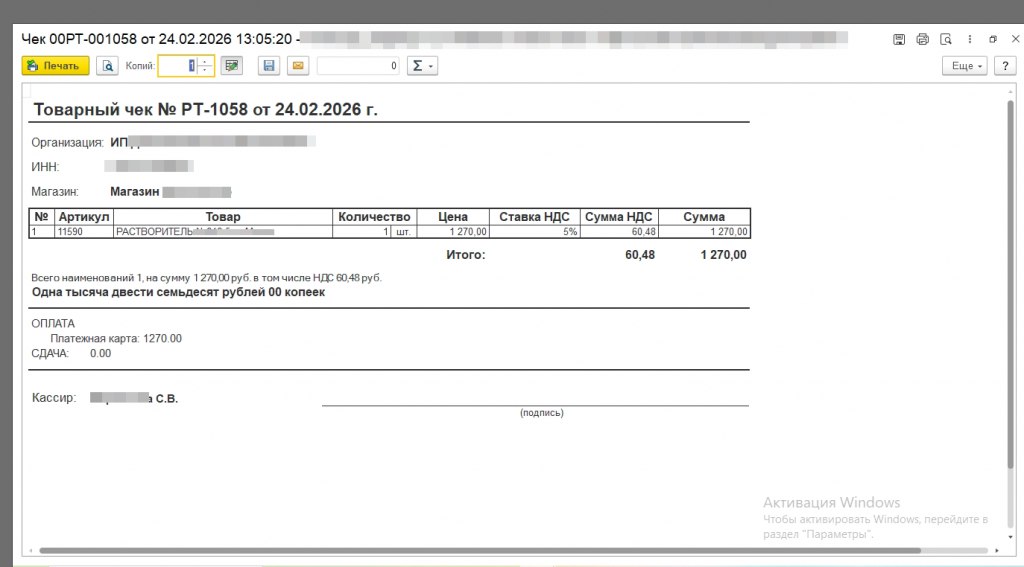Click the title bar save icon
Viewport: 1024px width, 567px height.
click(x=899, y=39)
